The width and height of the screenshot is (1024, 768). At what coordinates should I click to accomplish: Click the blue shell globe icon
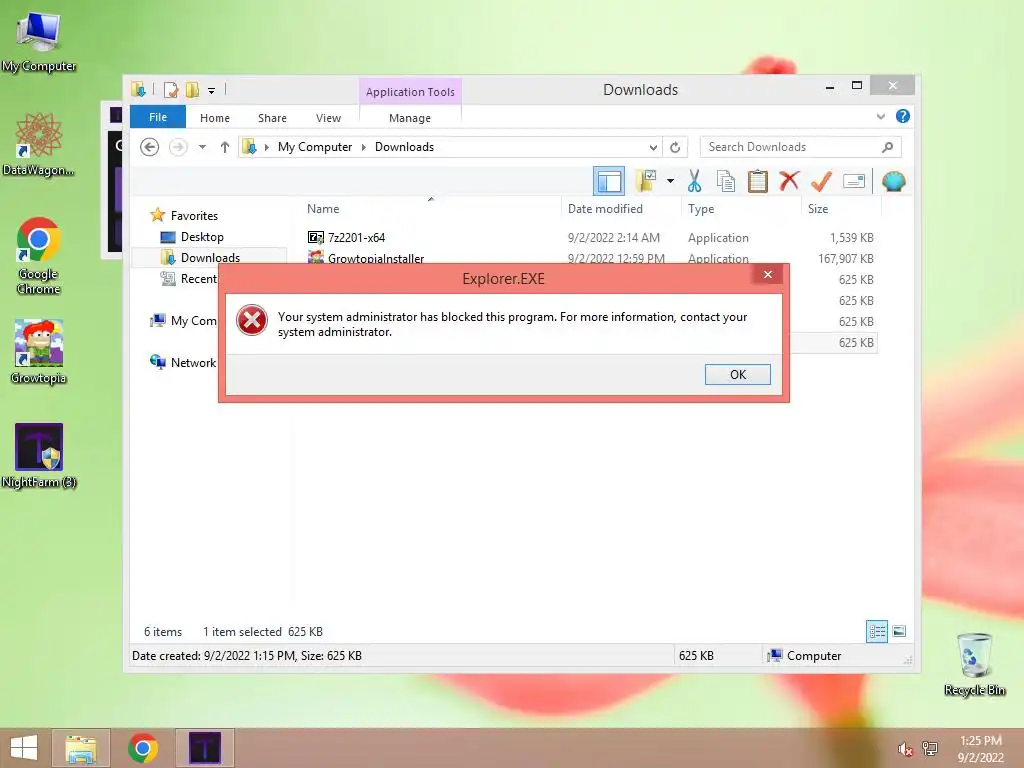click(893, 181)
